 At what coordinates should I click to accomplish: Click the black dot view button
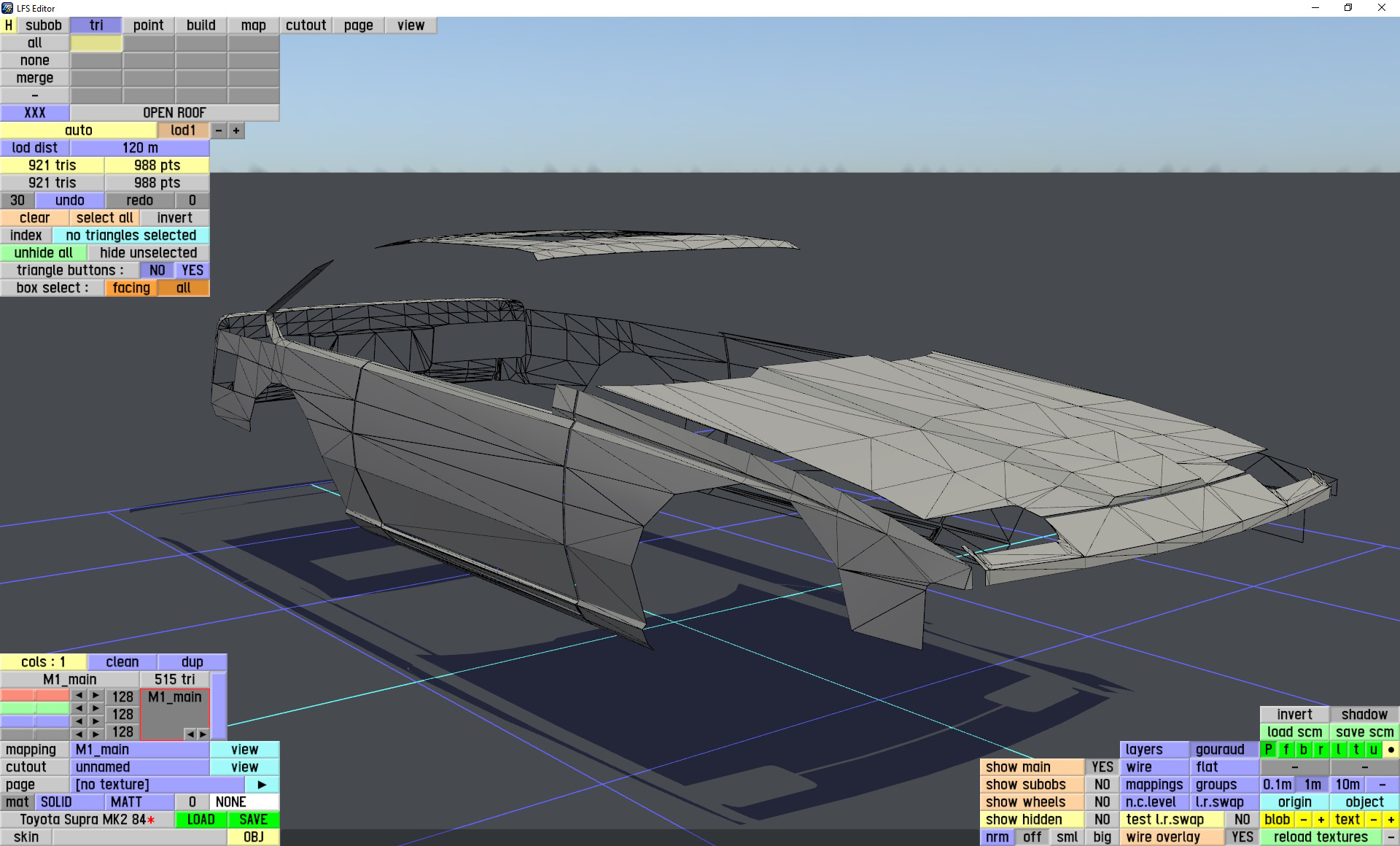click(x=1391, y=749)
